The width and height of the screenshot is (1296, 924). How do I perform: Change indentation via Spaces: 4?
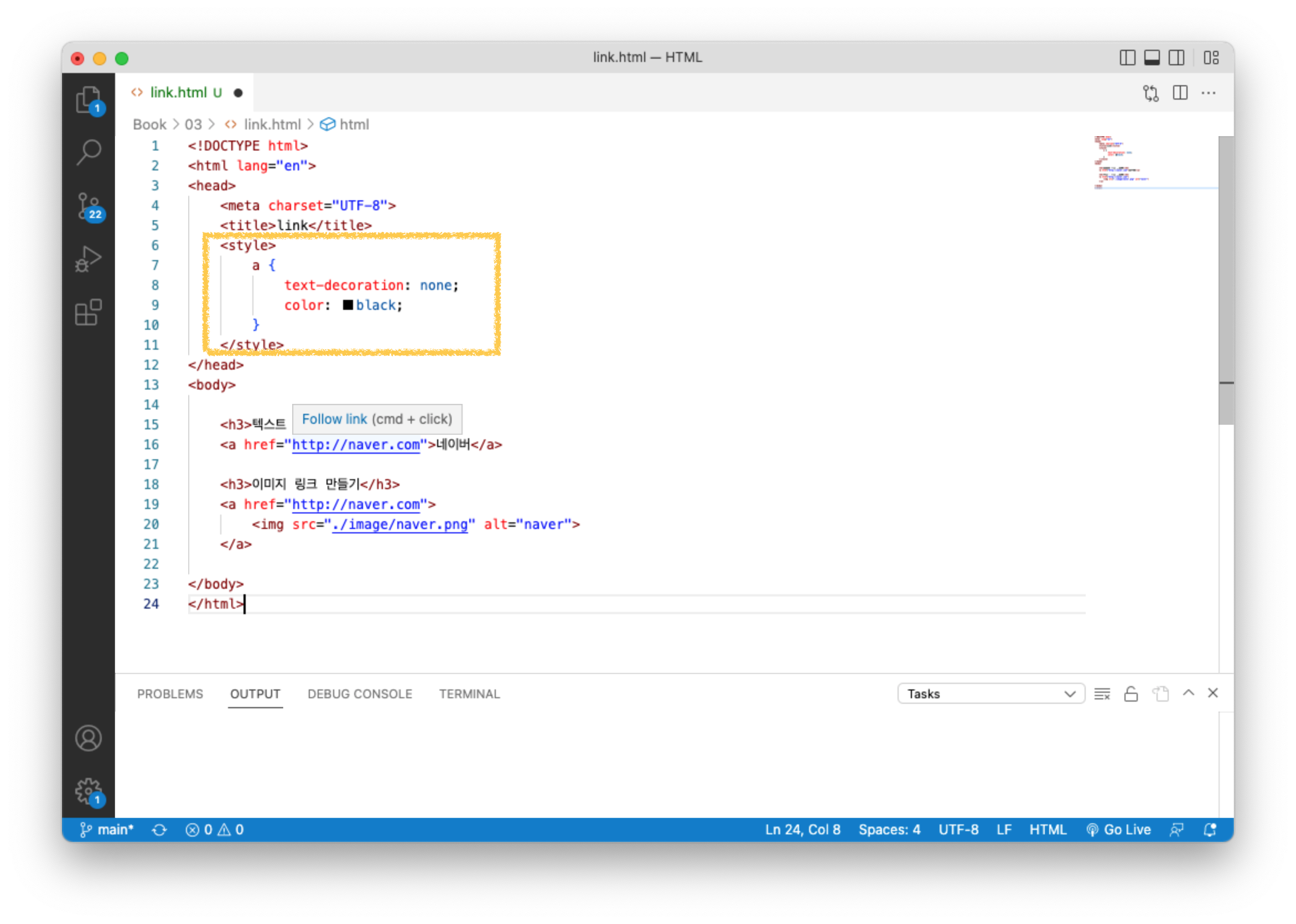point(889,830)
